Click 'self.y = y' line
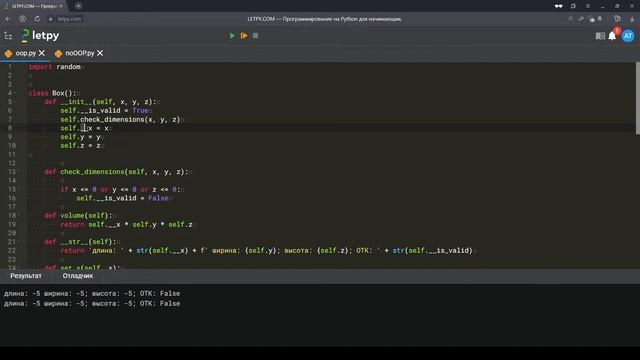640x360 pixels. [x=80, y=137]
